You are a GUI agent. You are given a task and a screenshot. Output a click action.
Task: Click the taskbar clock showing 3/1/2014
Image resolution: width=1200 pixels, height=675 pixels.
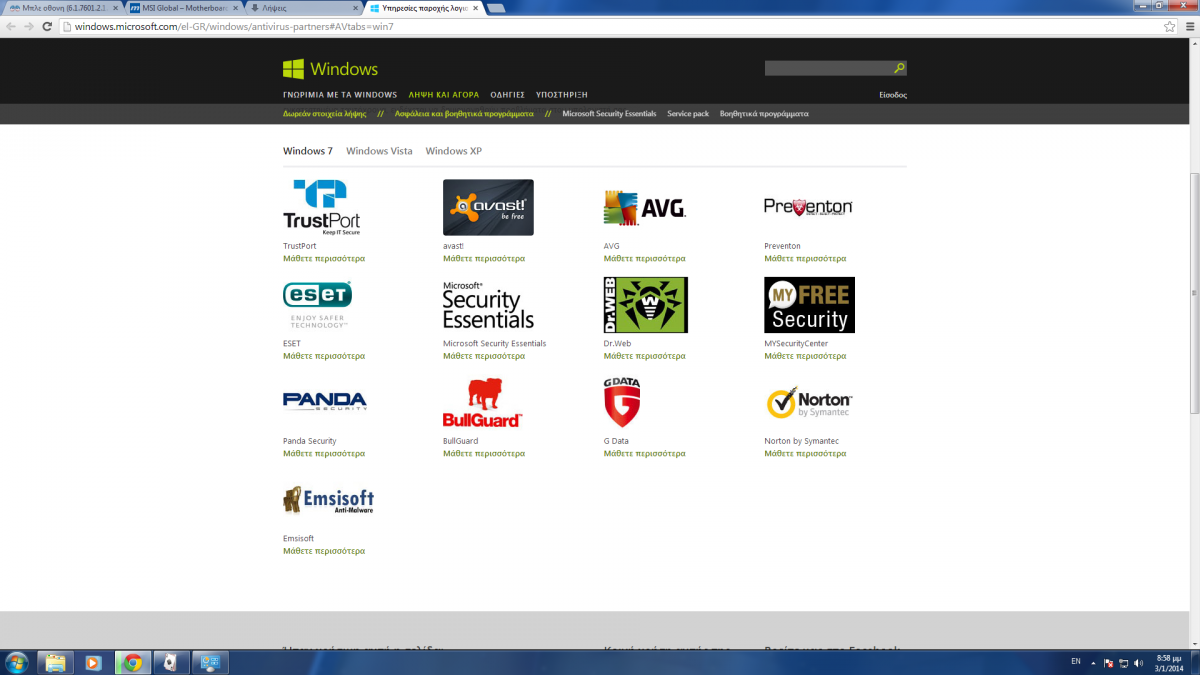1166,662
